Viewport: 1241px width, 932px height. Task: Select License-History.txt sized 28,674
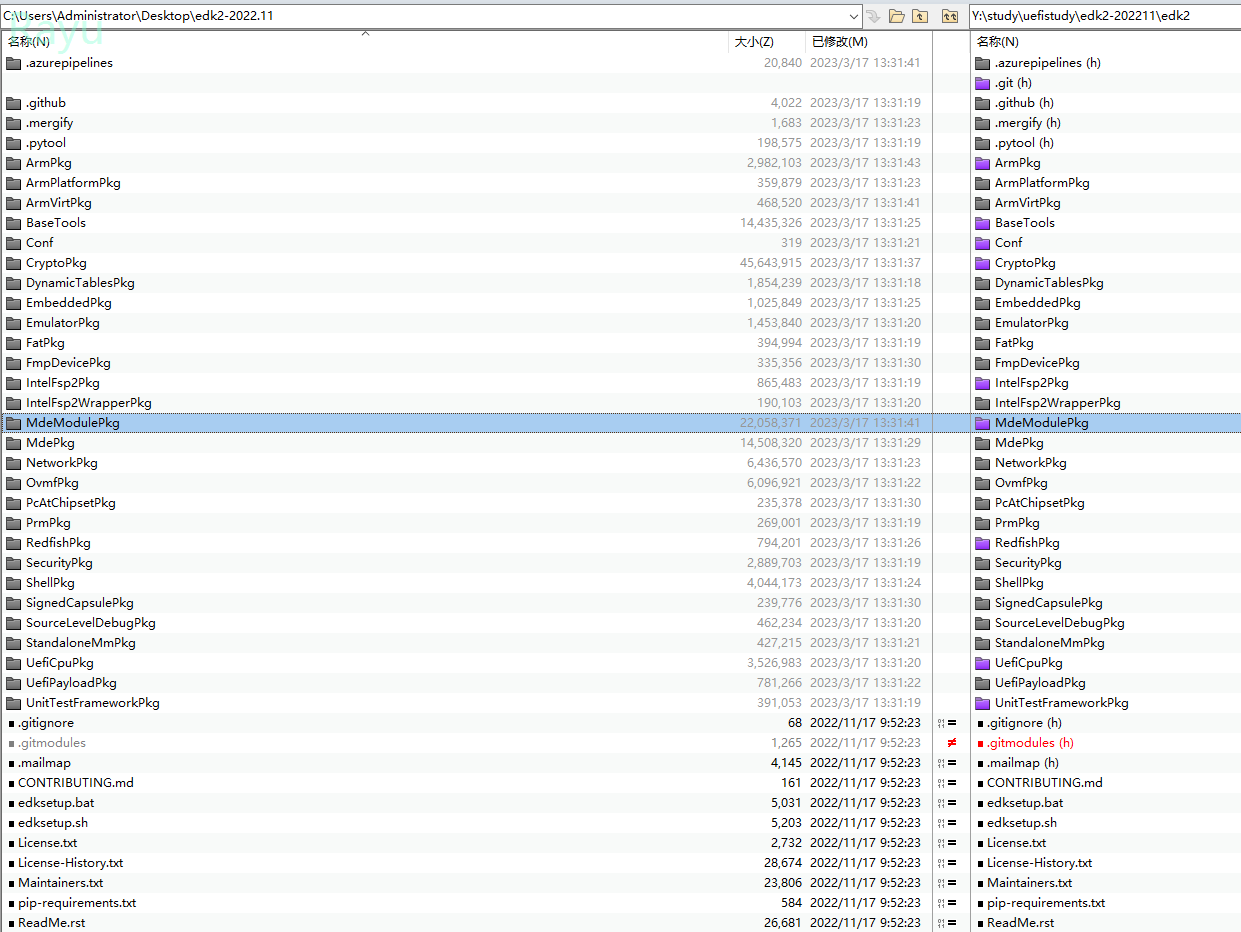70,863
